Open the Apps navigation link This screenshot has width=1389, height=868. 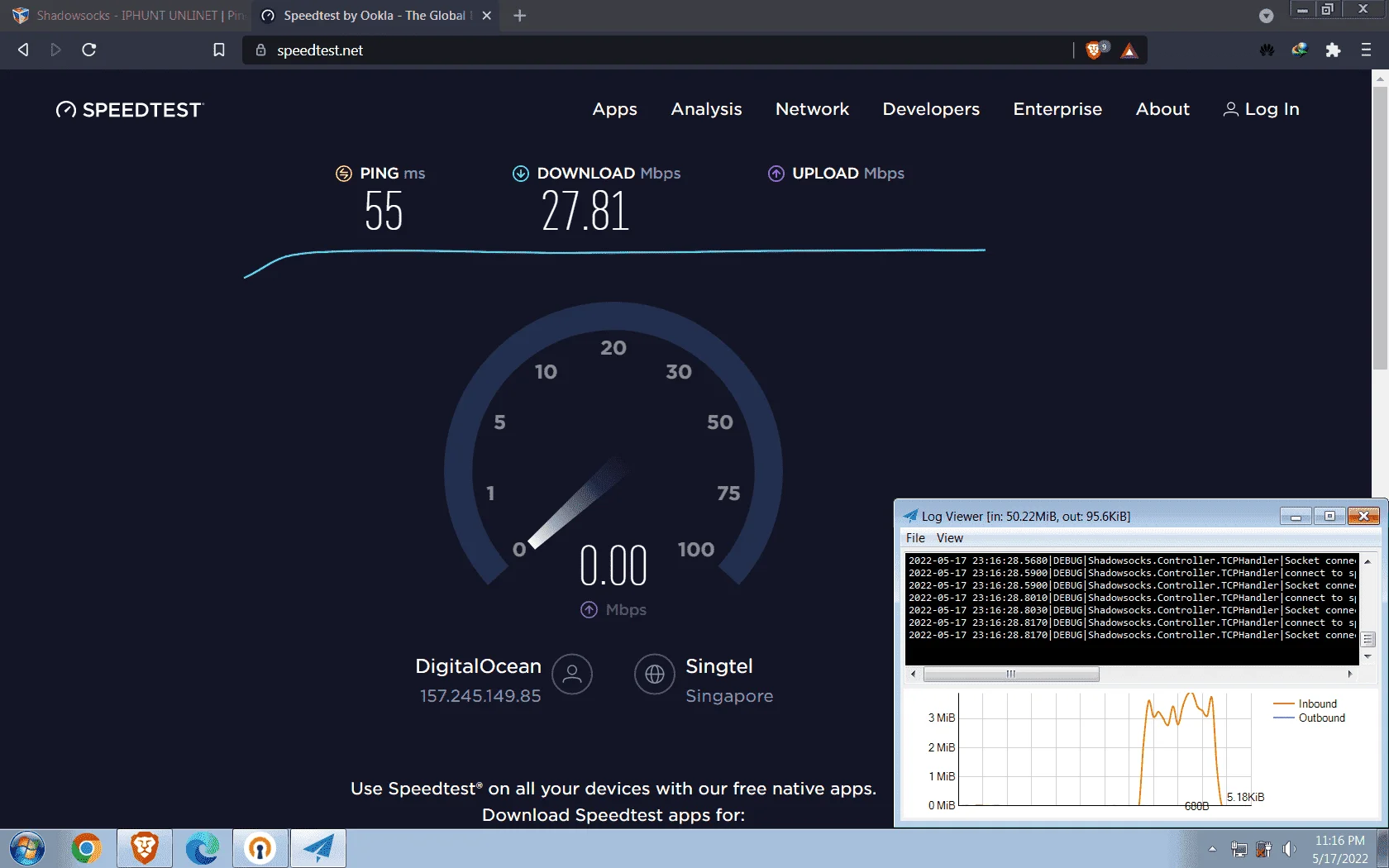615,109
